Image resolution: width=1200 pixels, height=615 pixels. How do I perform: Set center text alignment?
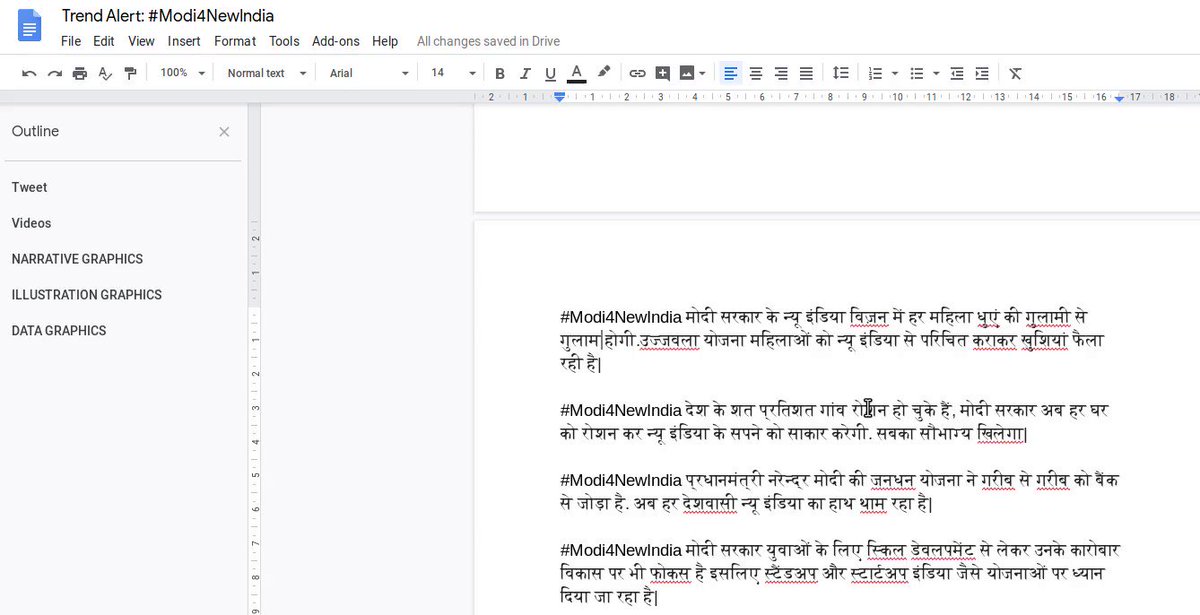(756, 73)
